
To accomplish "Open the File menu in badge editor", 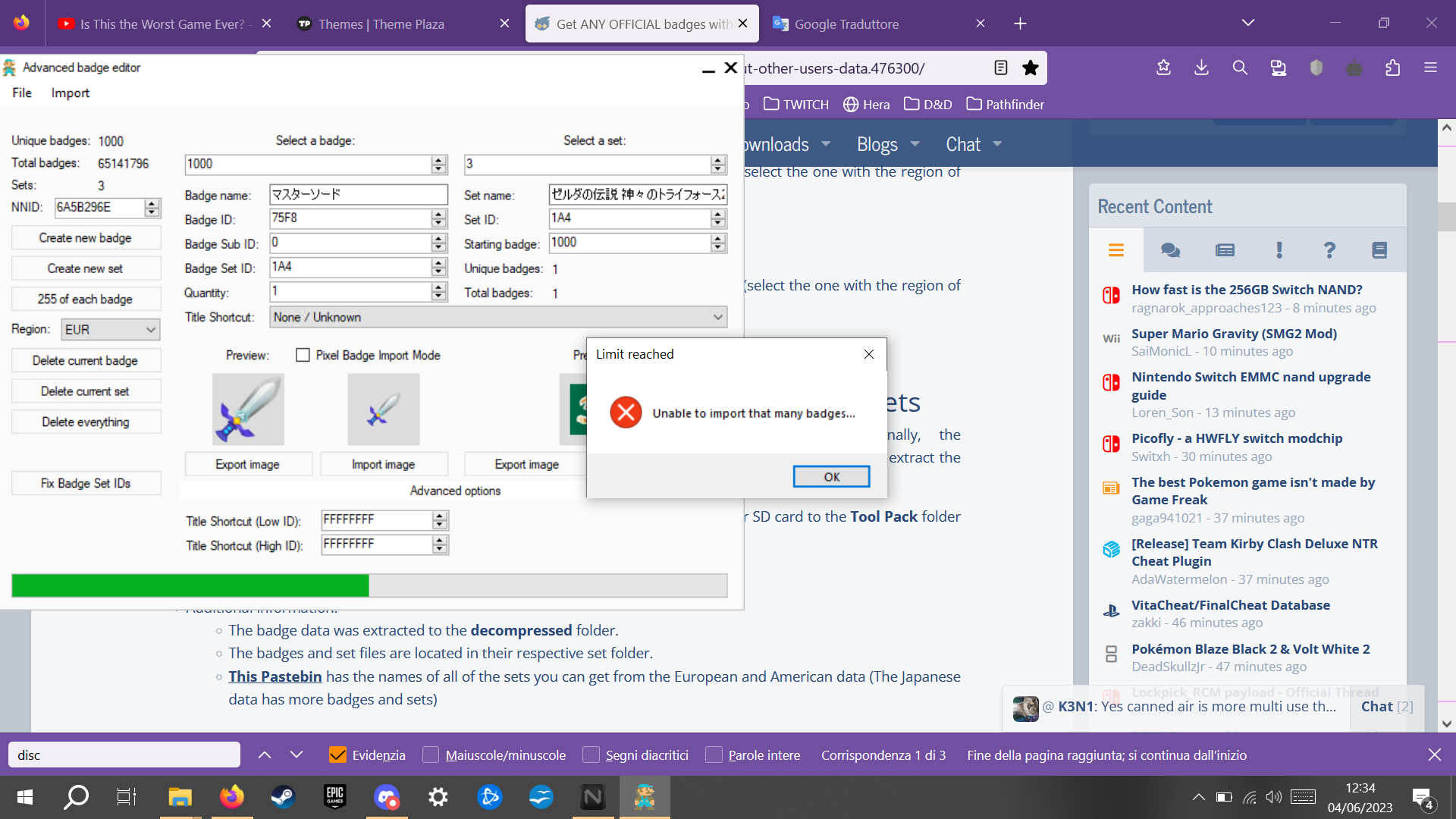I will [x=22, y=93].
